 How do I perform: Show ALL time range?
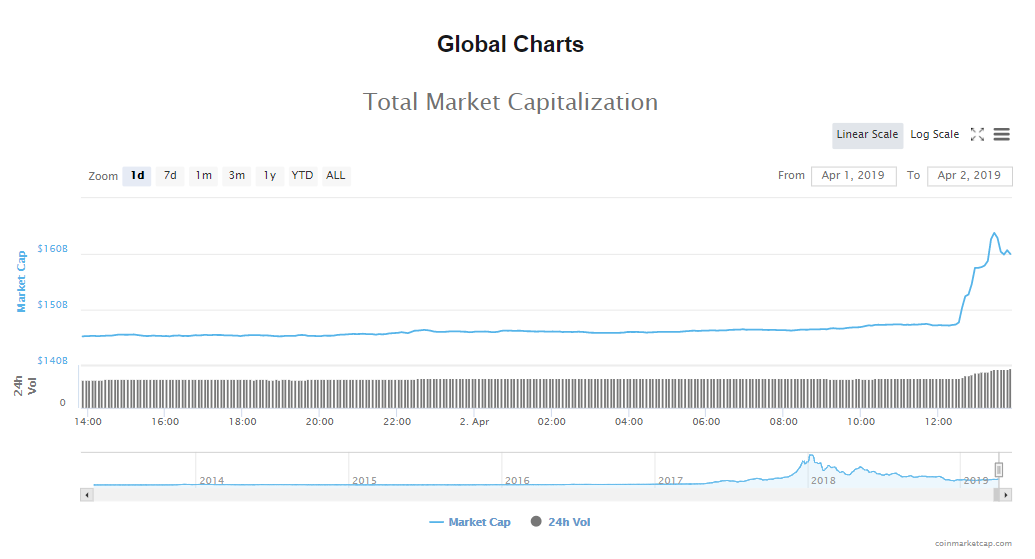click(x=336, y=176)
